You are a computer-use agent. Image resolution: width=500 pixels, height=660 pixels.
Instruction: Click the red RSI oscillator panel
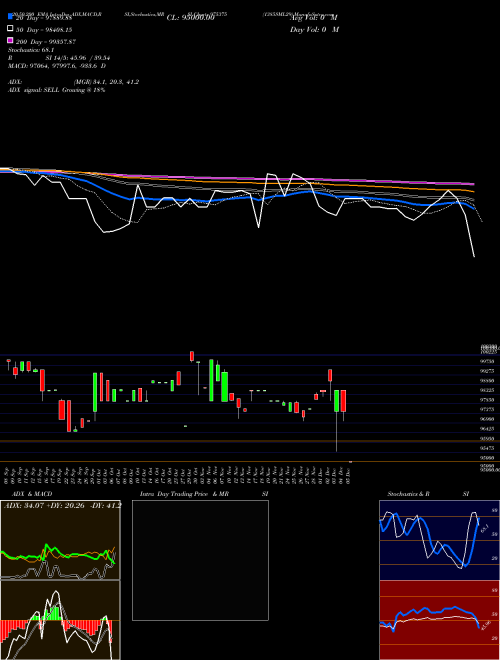[439, 620]
